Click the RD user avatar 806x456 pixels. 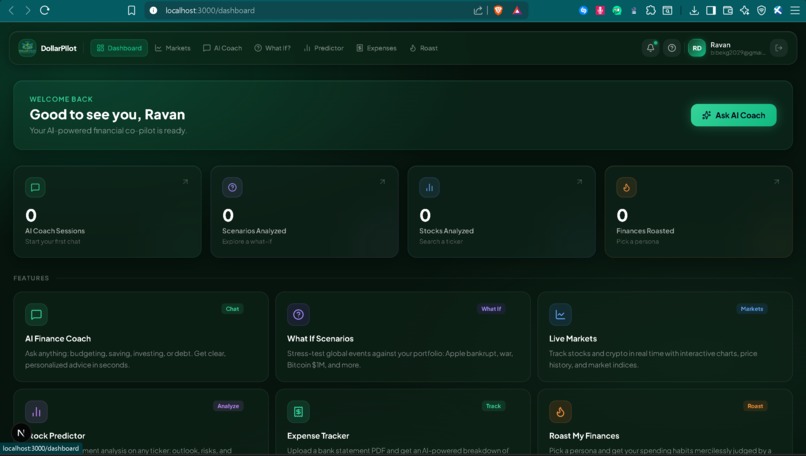tap(697, 48)
